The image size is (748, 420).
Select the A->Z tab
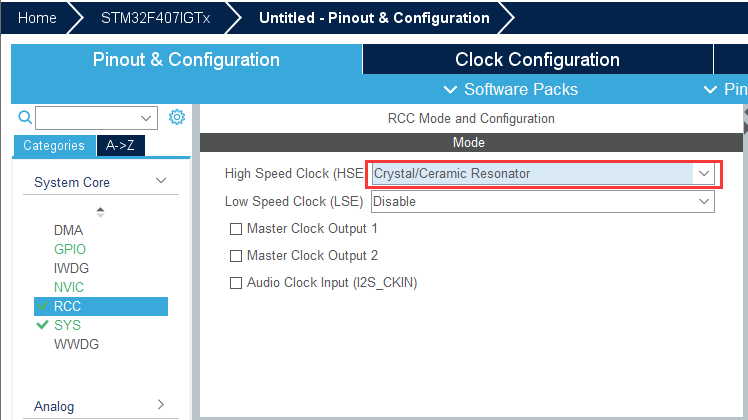click(120, 146)
